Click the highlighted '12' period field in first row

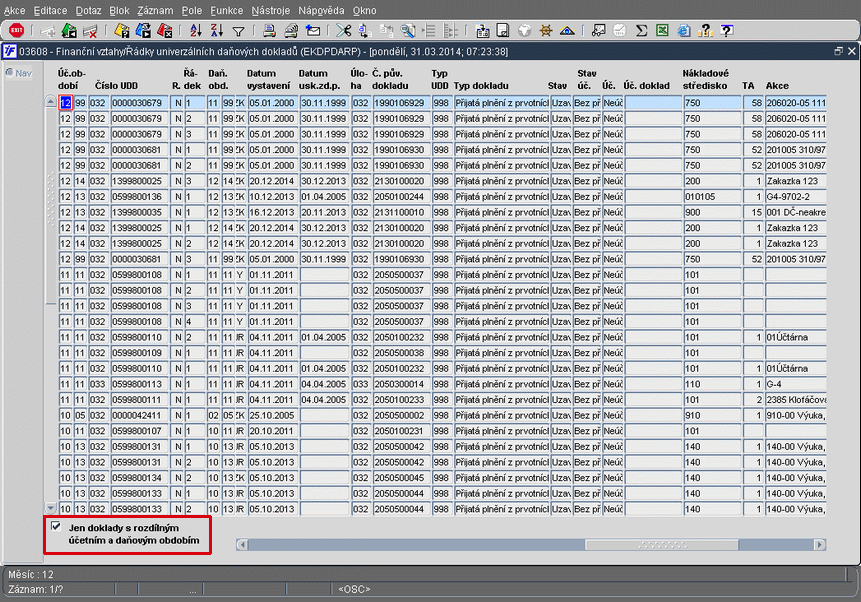click(65, 103)
